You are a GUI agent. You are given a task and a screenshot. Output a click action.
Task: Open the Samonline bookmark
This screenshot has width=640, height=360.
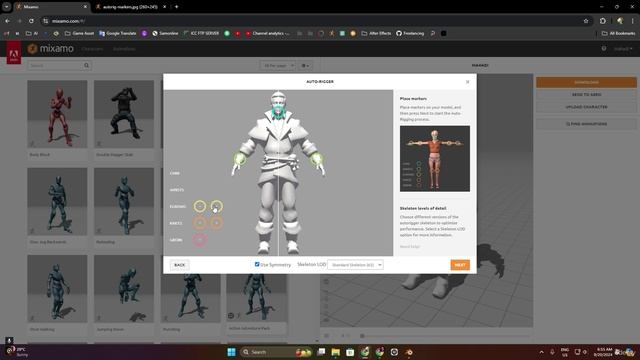(x=165, y=33)
